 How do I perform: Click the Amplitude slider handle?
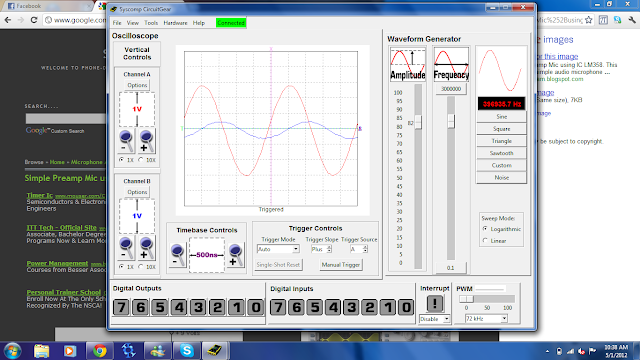click(418, 122)
